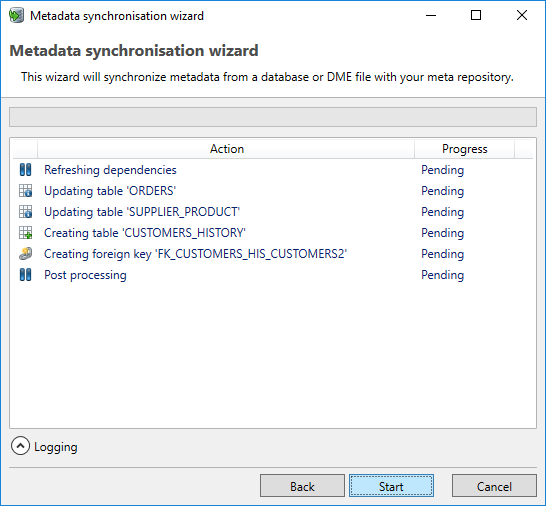Image resolution: width=546 pixels, height=506 pixels.
Task: Select the 'Refreshing dependencies' action row
Action: pos(273,170)
